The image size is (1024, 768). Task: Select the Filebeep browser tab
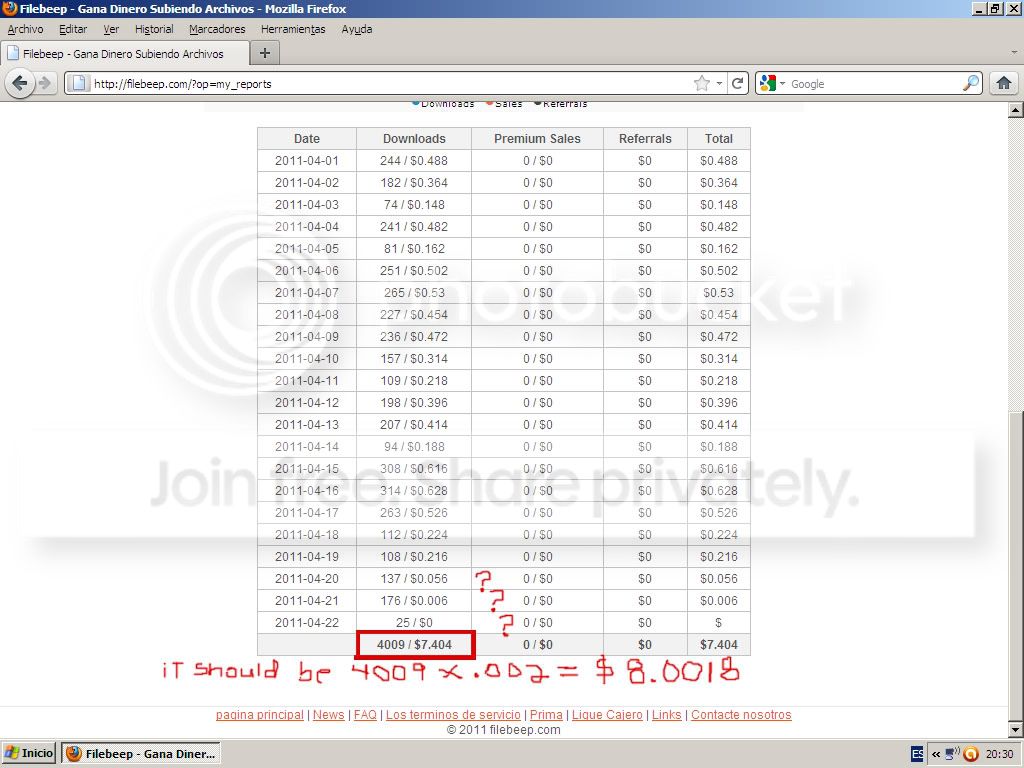(124, 54)
